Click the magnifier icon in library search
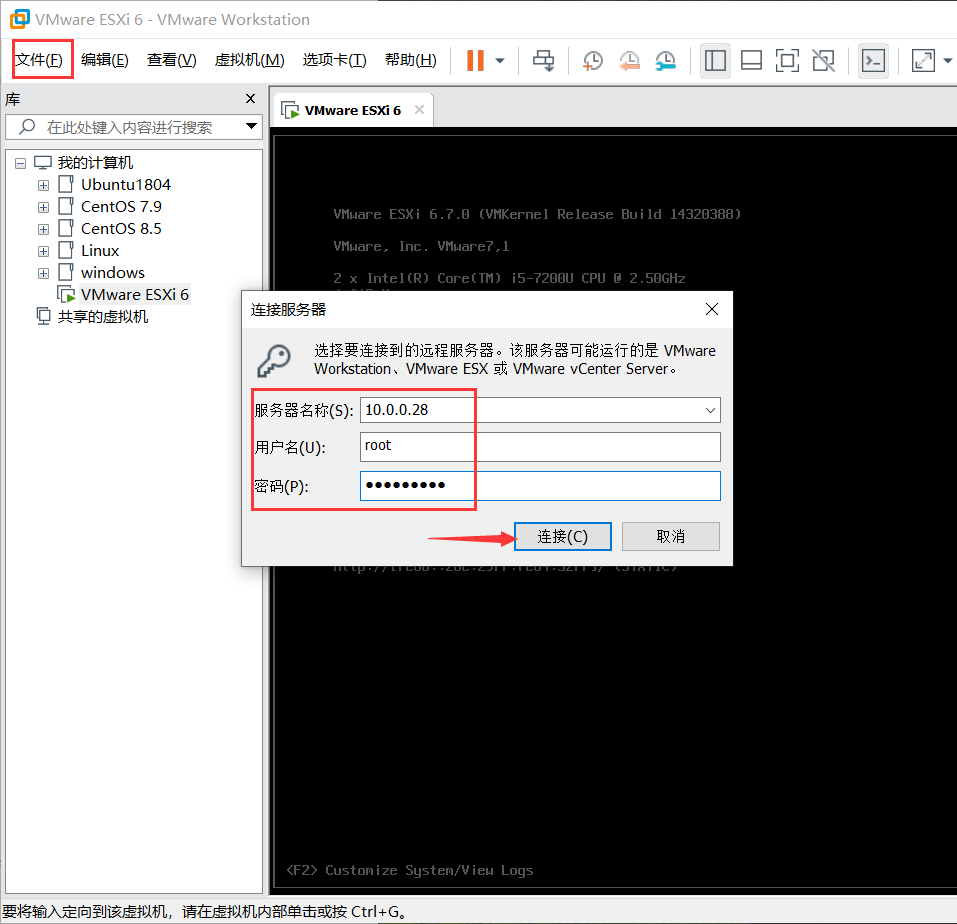Viewport: 957px width, 924px height. click(27, 126)
